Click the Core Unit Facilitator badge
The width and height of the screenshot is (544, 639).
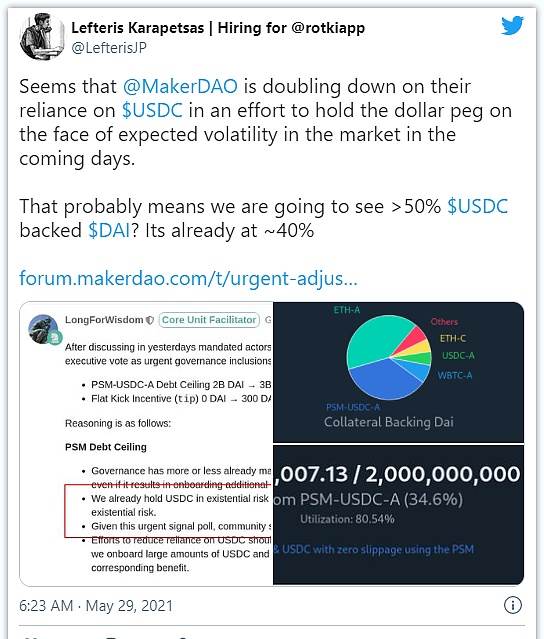tap(209, 320)
